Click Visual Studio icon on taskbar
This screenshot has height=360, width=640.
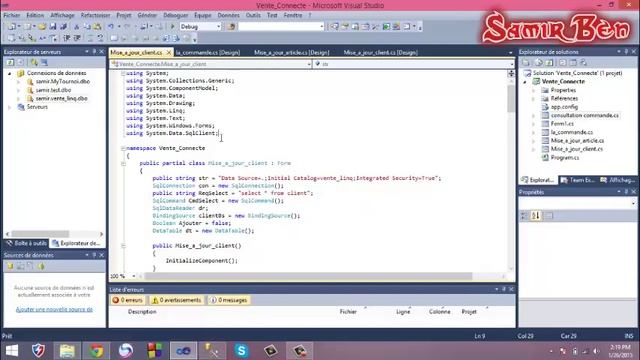pyautogui.click(x=183, y=351)
